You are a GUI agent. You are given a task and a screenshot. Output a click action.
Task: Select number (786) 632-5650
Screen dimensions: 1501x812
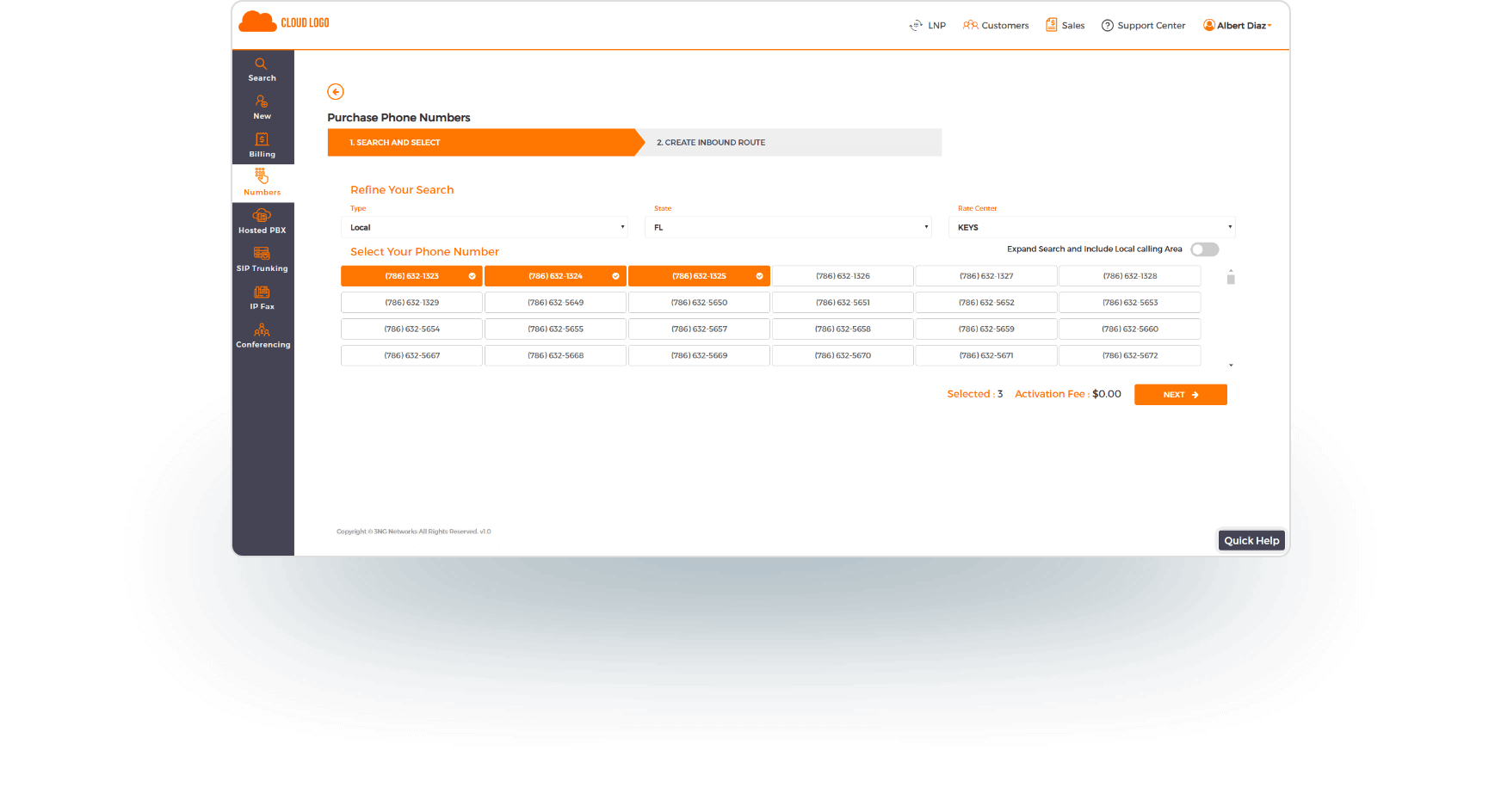point(699,303)
